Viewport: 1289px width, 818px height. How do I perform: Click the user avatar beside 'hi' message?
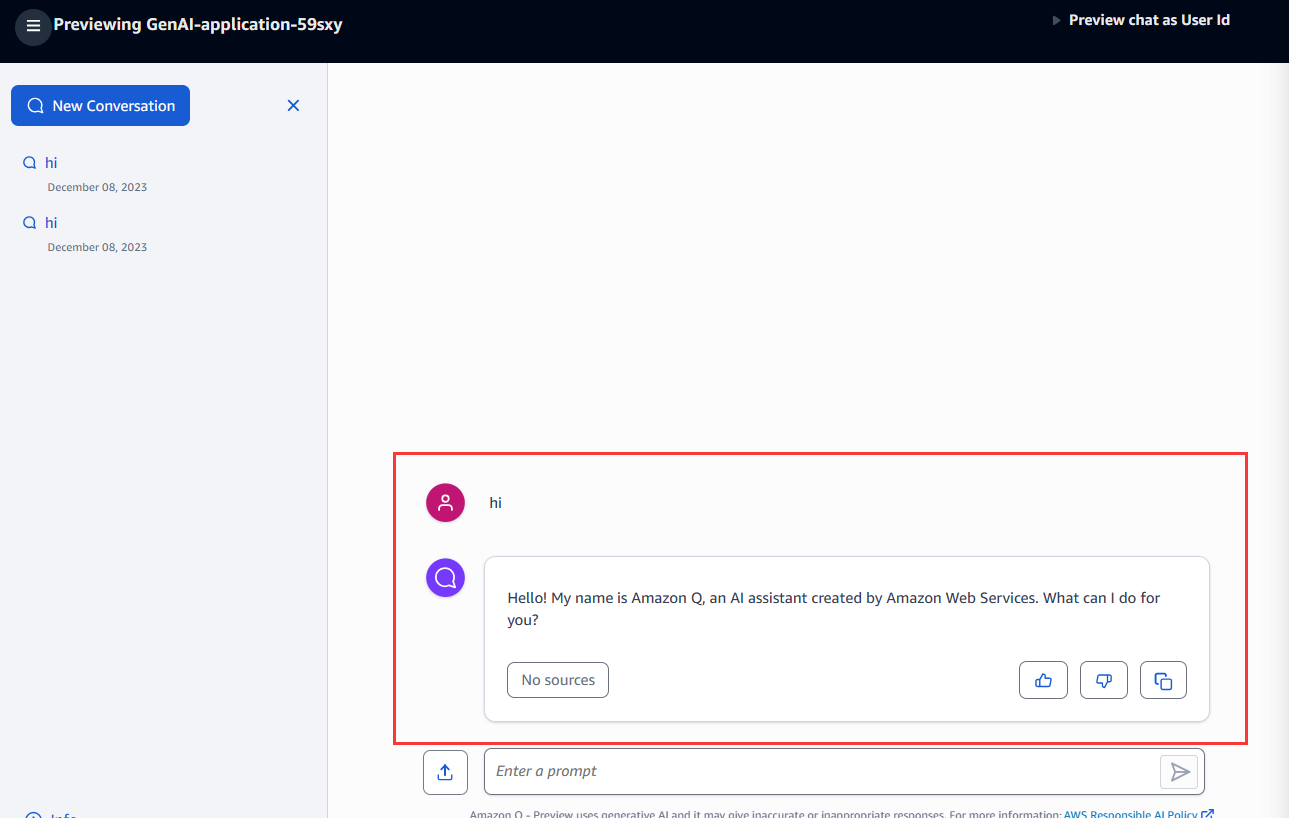[445, 503]
